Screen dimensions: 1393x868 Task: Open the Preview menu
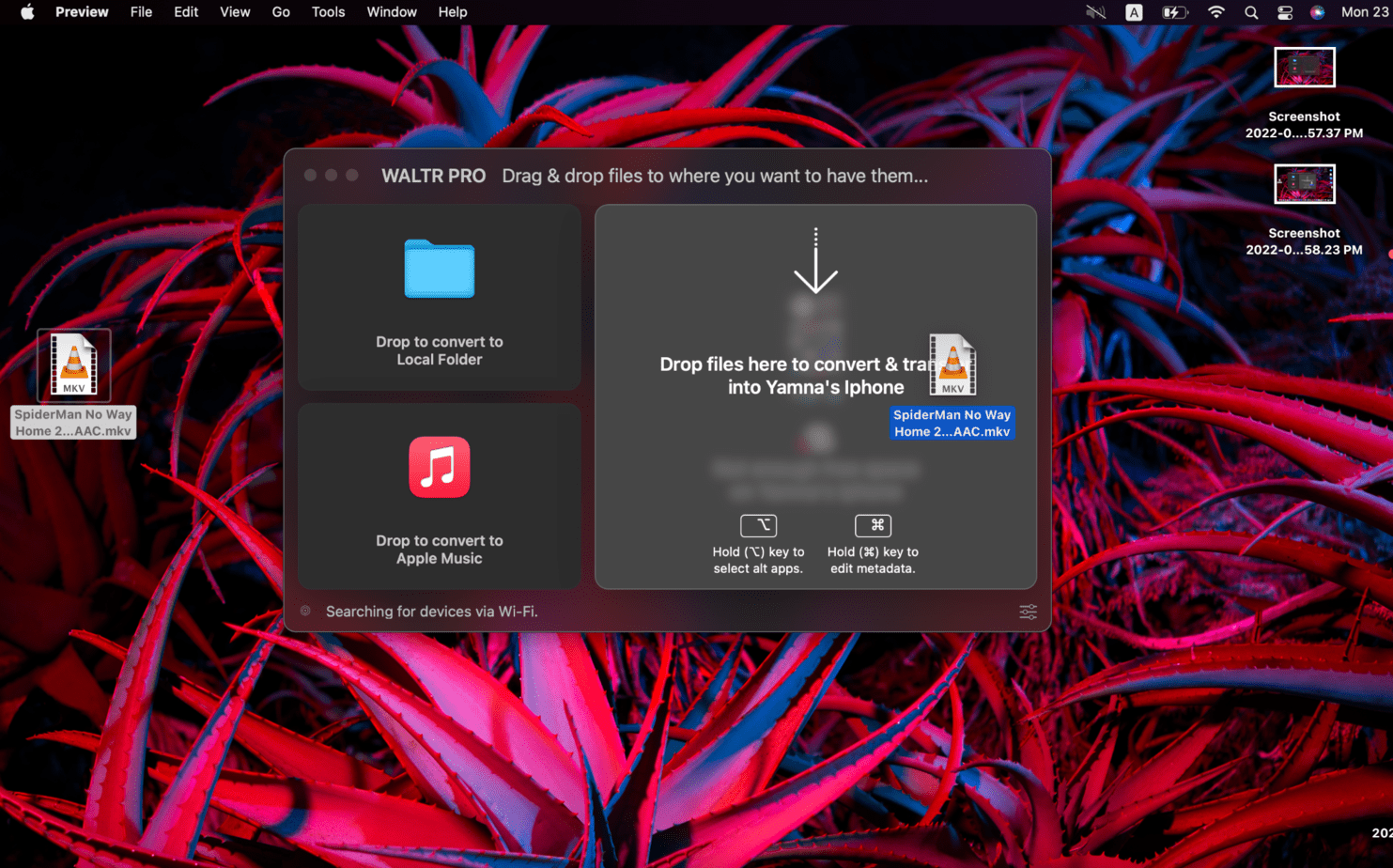tap(82, 12)
